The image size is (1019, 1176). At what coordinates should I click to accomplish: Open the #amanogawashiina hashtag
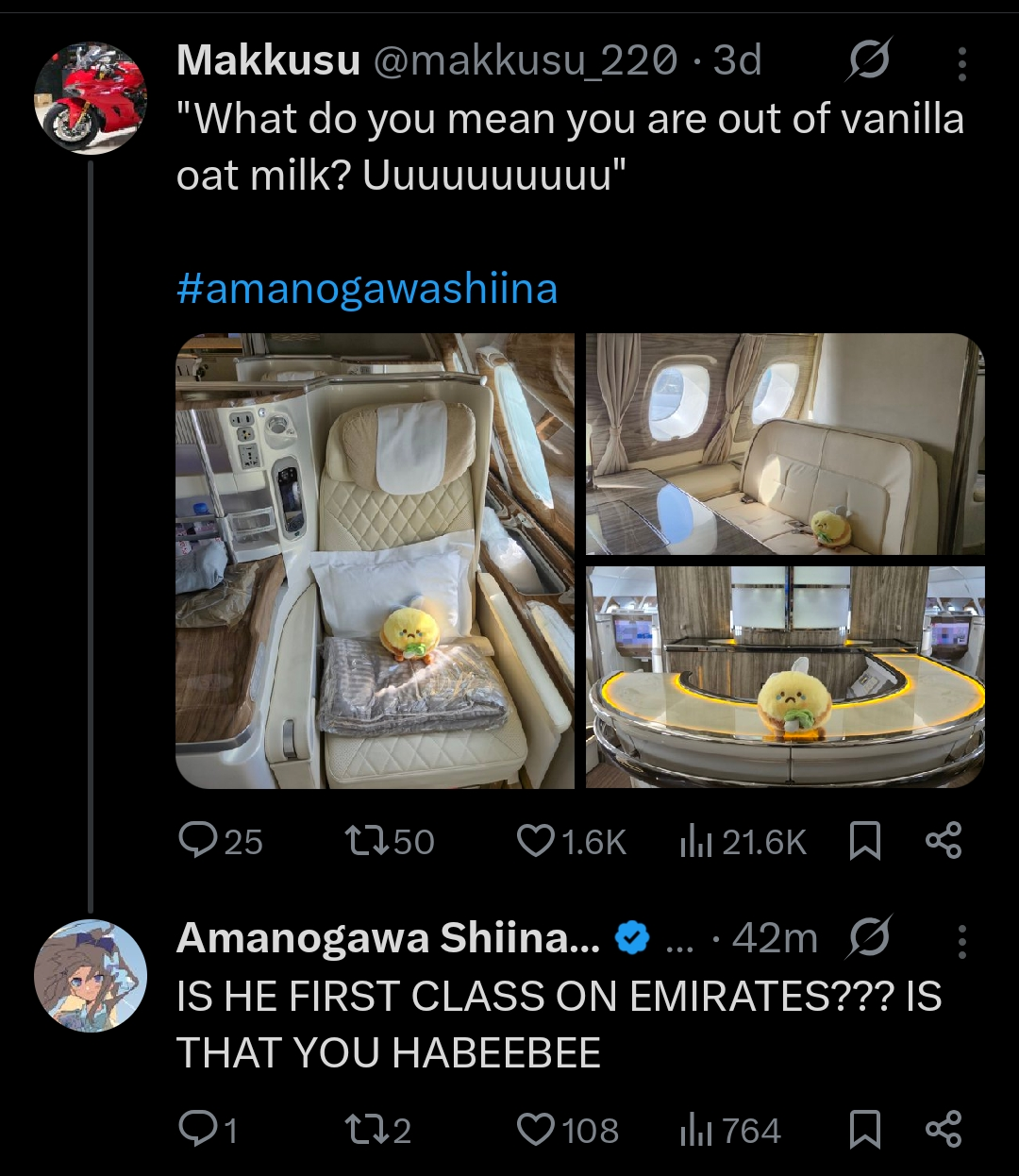point(367,289)
